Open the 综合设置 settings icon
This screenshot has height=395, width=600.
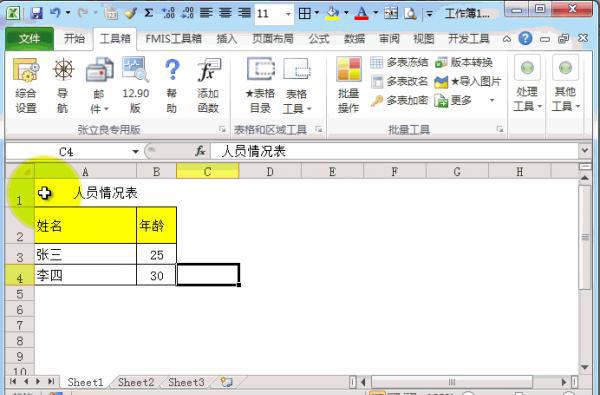point(26,70)
